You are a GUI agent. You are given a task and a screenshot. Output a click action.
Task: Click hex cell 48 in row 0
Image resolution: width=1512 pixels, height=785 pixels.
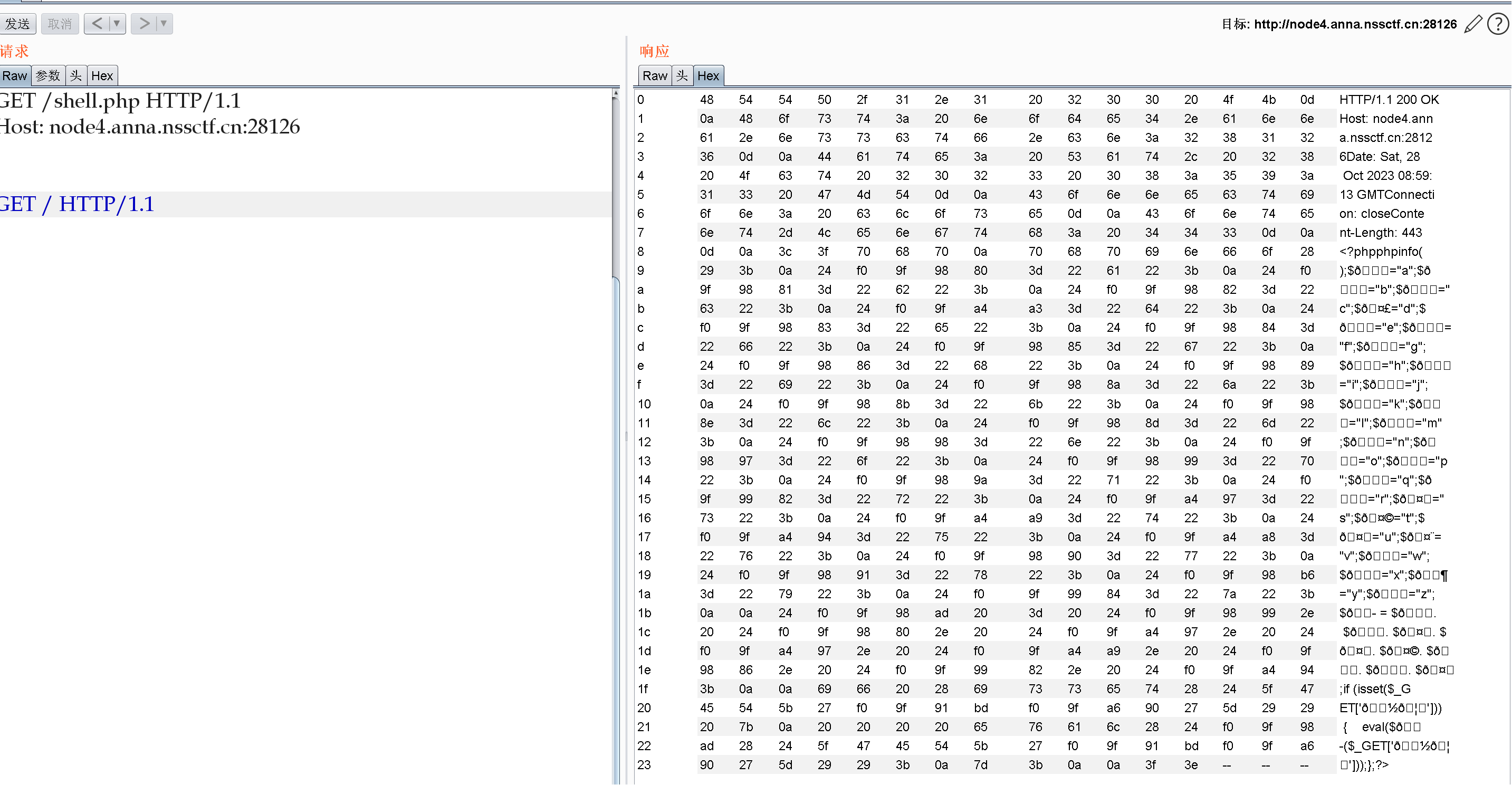pyautogui.click(x=707, y=100)
